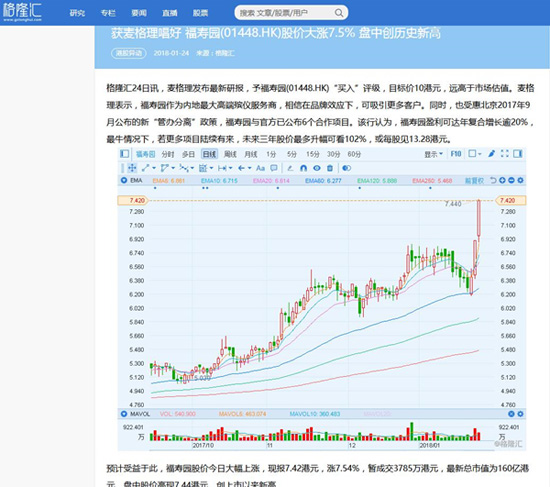The width and height of the screenshot is (550, 487).
Task: Select the arrow annotation tool
Action: tap(241, 168)
